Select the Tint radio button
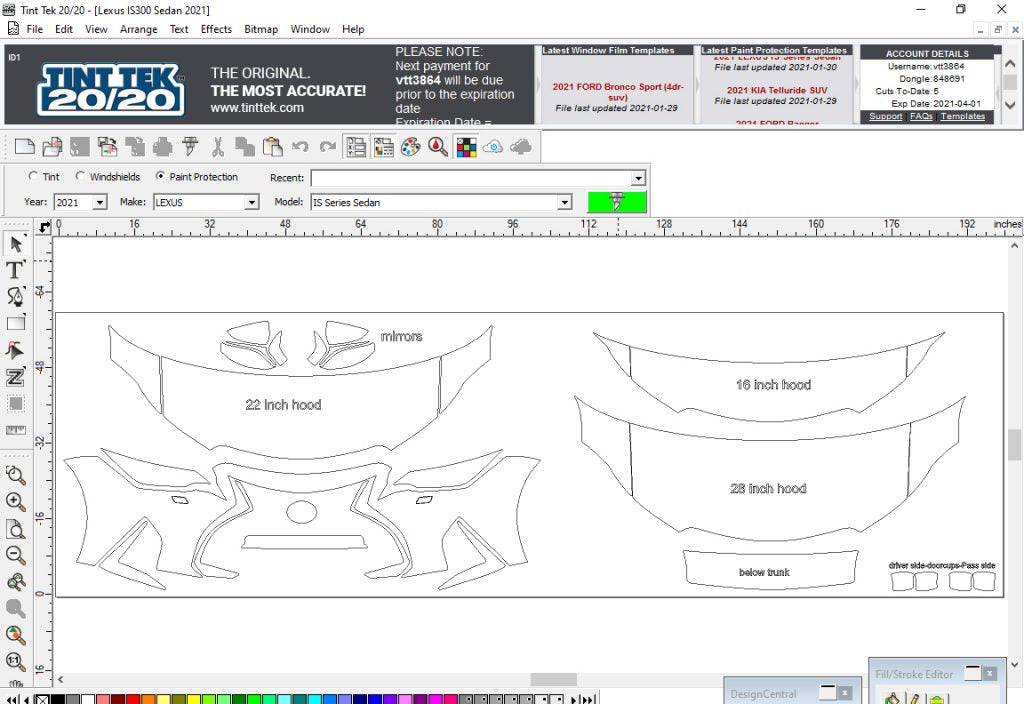The height and width of the screenshot is (704, 1024). (33, 176)
